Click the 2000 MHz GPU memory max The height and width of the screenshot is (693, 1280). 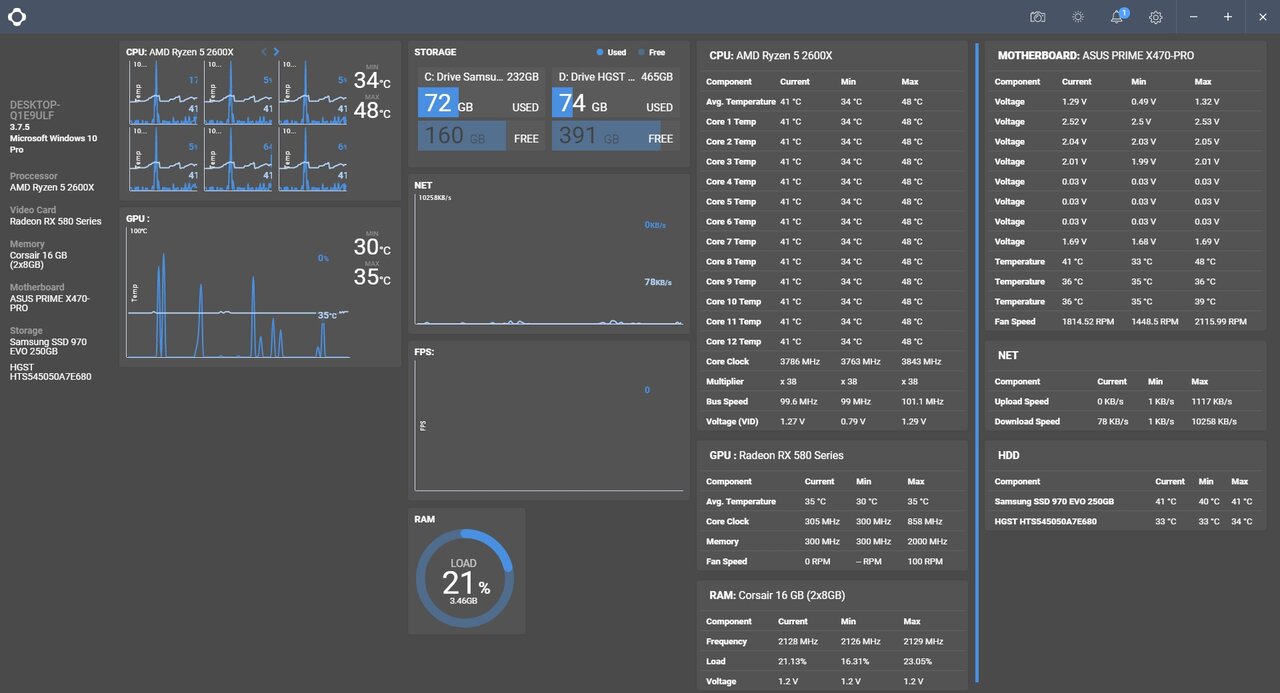pos(927,542)
